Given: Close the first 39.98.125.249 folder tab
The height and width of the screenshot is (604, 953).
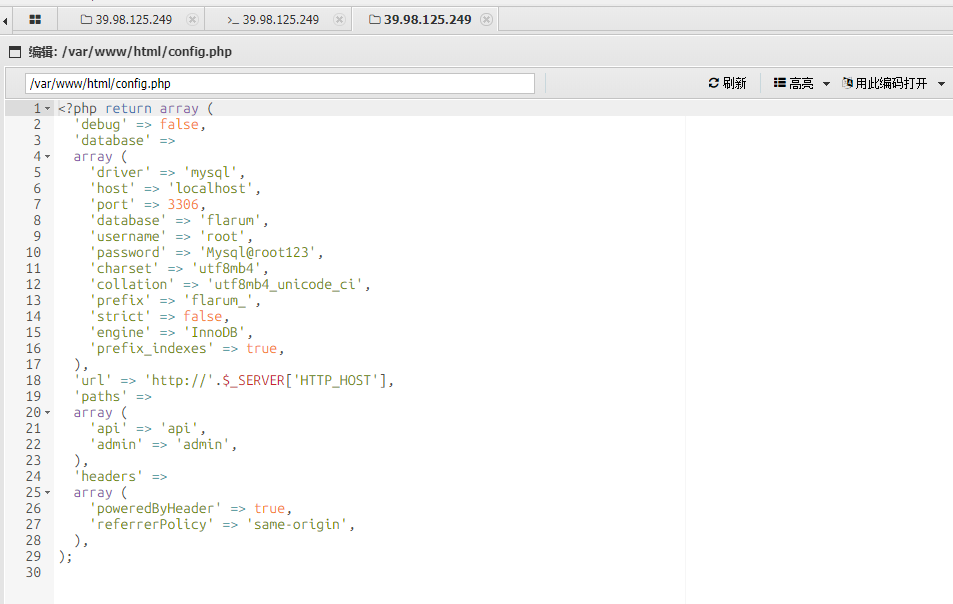Looking at the screenshot, I should click(x=192, y=19).
